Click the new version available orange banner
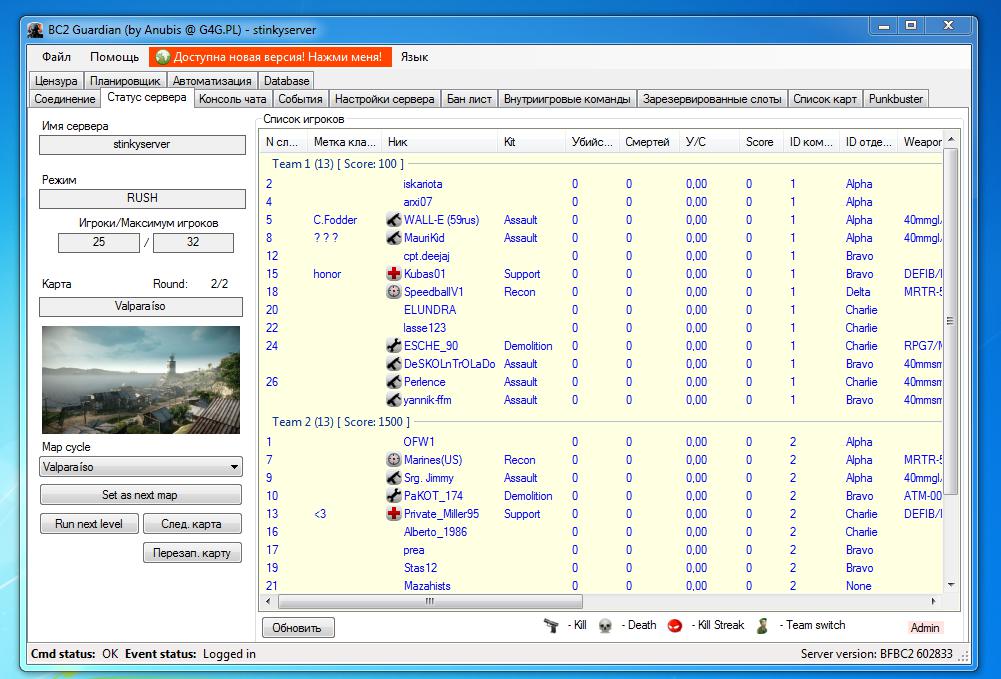The height and width of the screenshot is (679, 1001). coord(271,57)
